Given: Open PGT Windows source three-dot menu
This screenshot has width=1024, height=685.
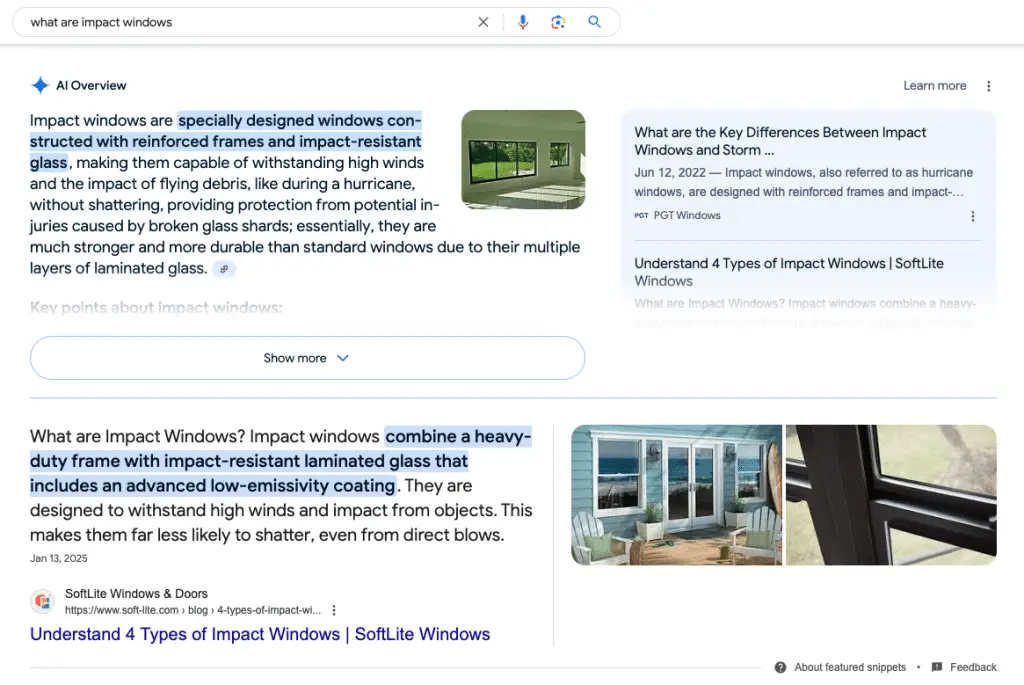Looking at the screenshot, I should pyautogui.click(x=972, y=216).
